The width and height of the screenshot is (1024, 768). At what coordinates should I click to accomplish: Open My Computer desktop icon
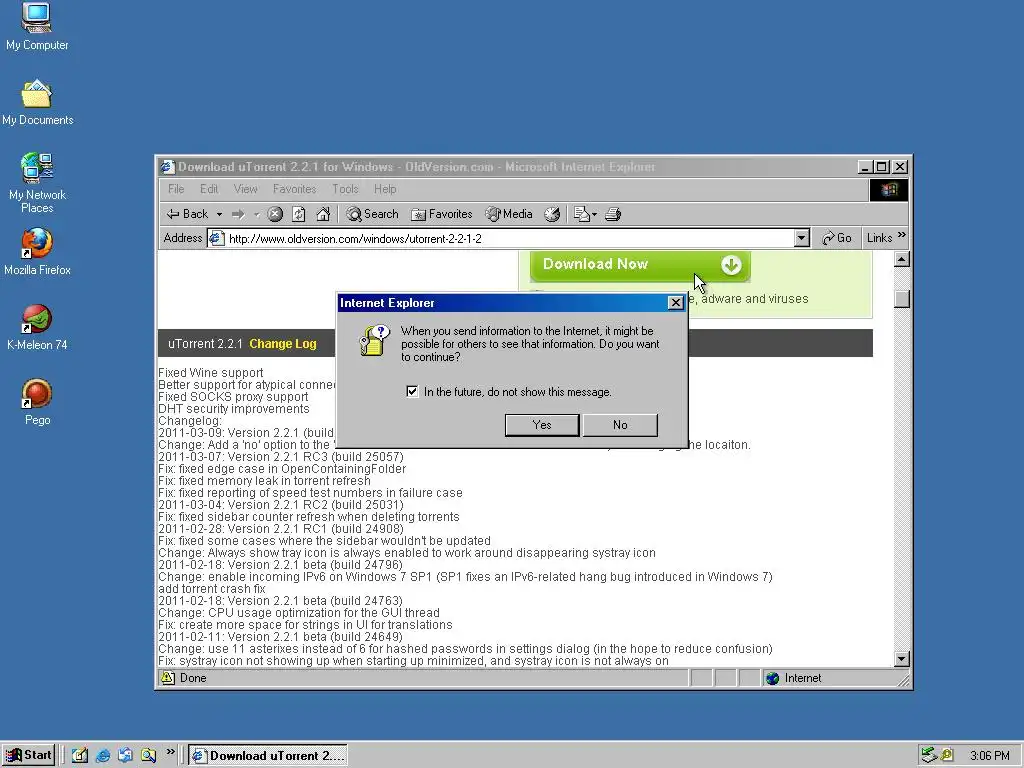point(37,26)
